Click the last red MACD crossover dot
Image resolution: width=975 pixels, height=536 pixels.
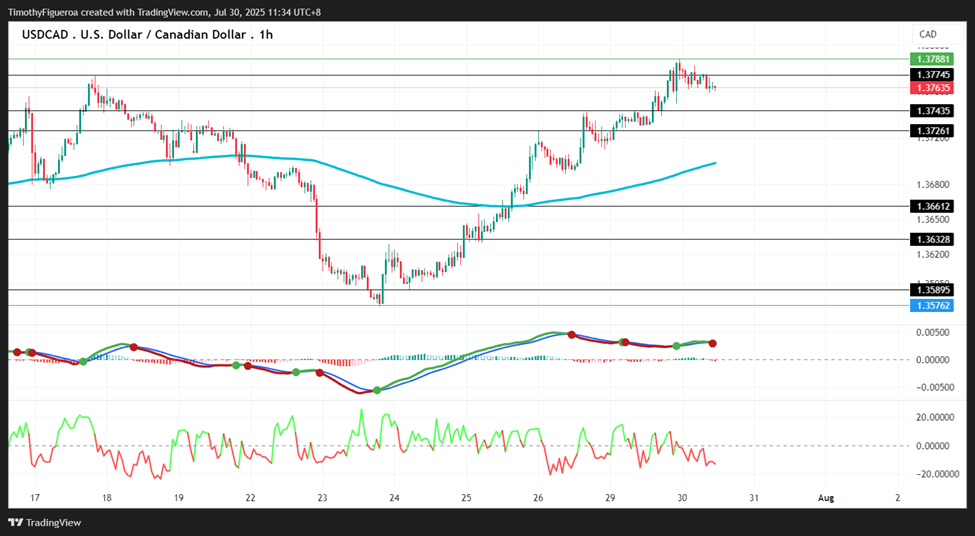pyautogui.click(x=713, y=343)
